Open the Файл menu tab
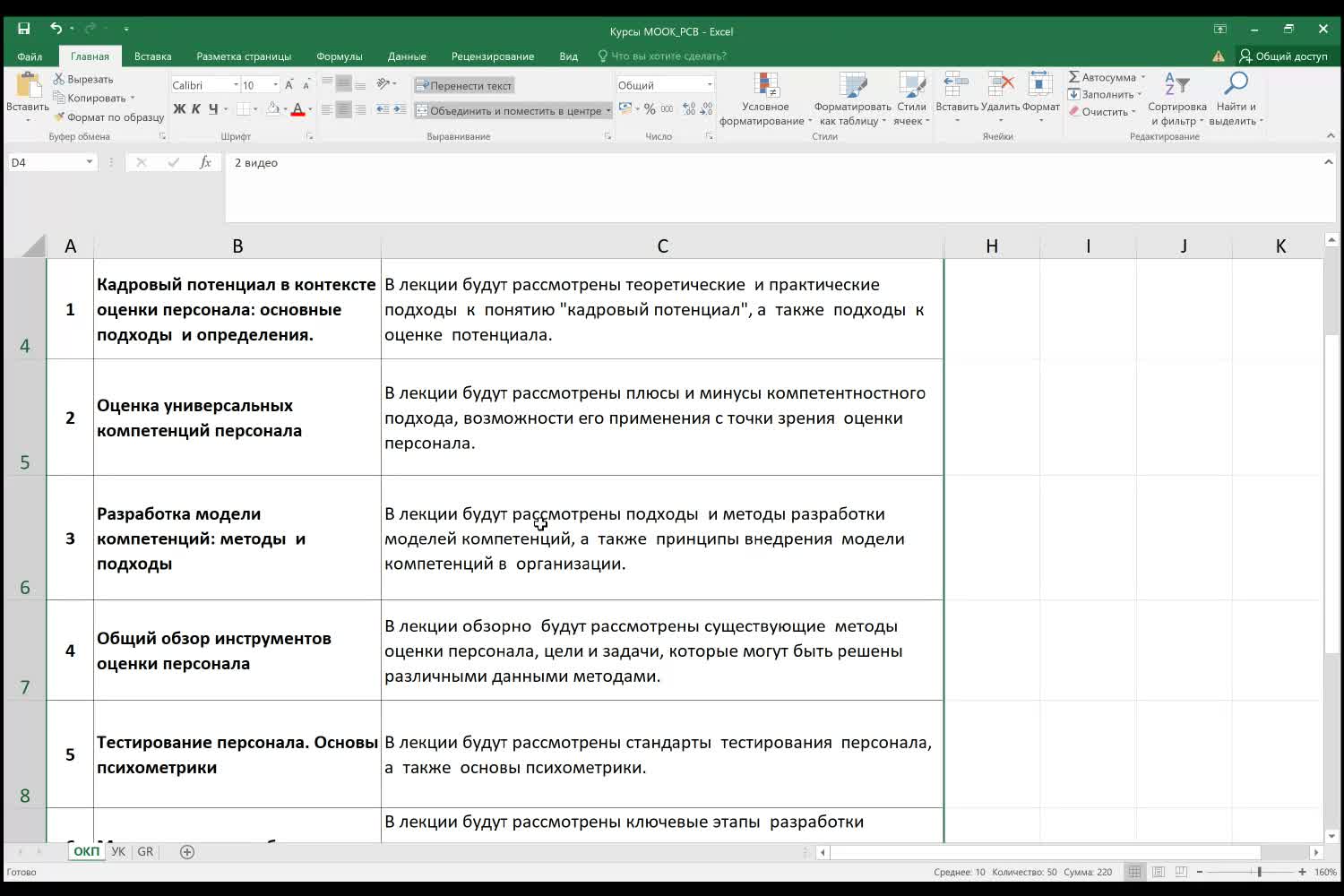1344x896 pixels. point(30,56)
